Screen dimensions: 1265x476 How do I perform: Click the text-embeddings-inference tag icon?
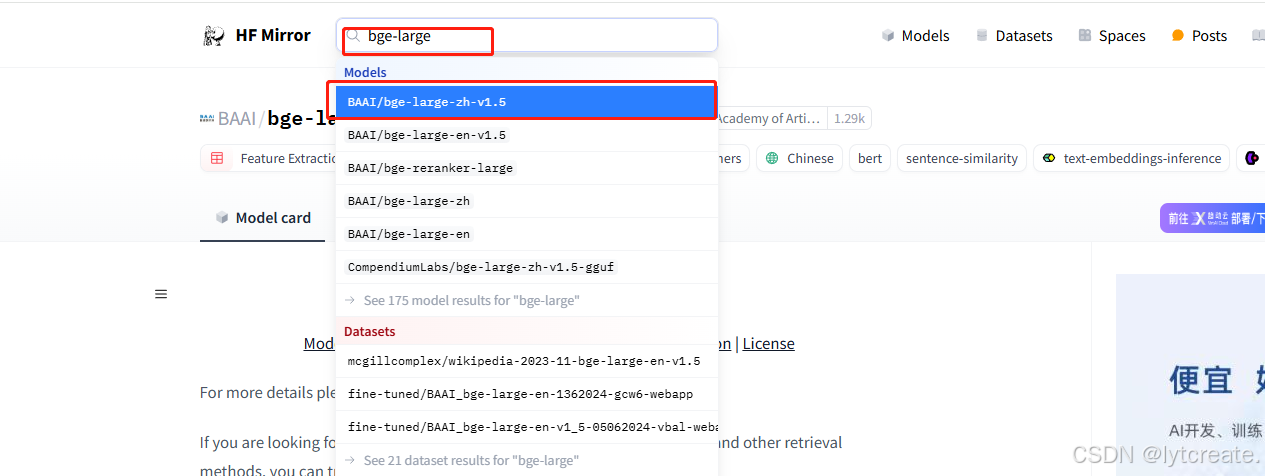click(1049, 158)
